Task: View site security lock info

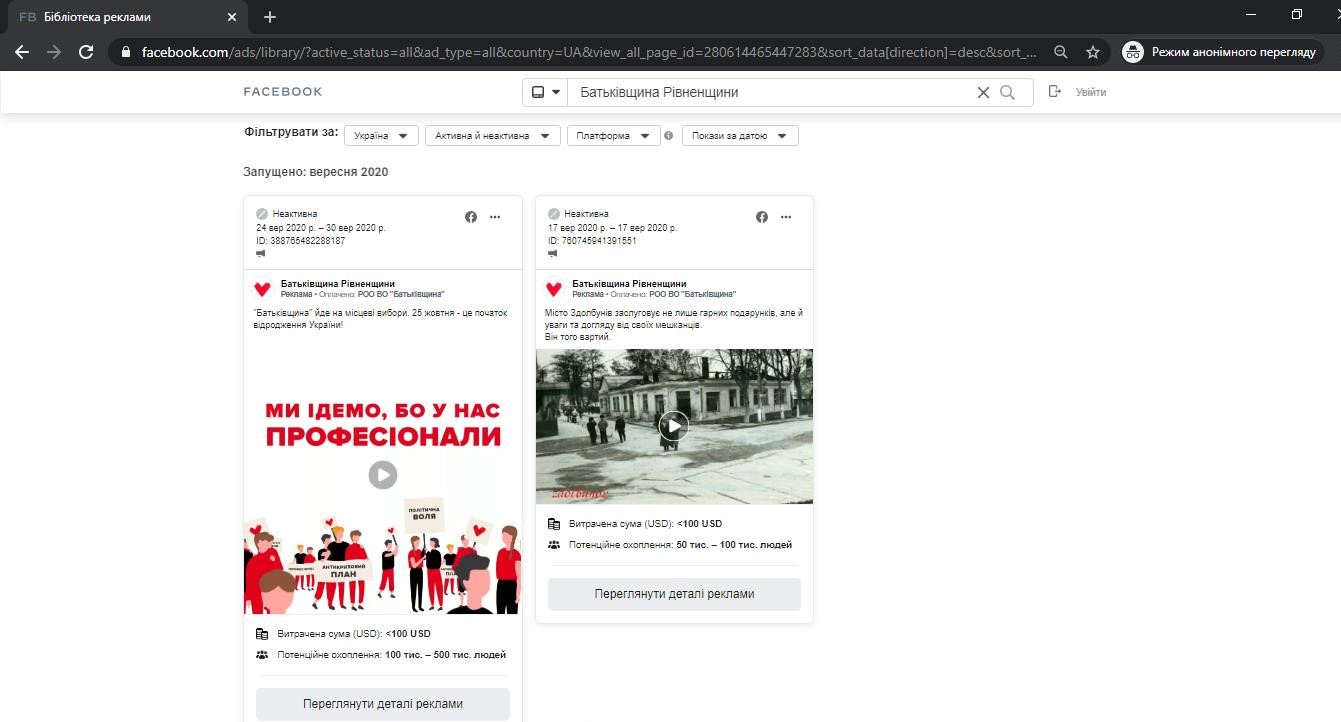Action: click(125, 52)
